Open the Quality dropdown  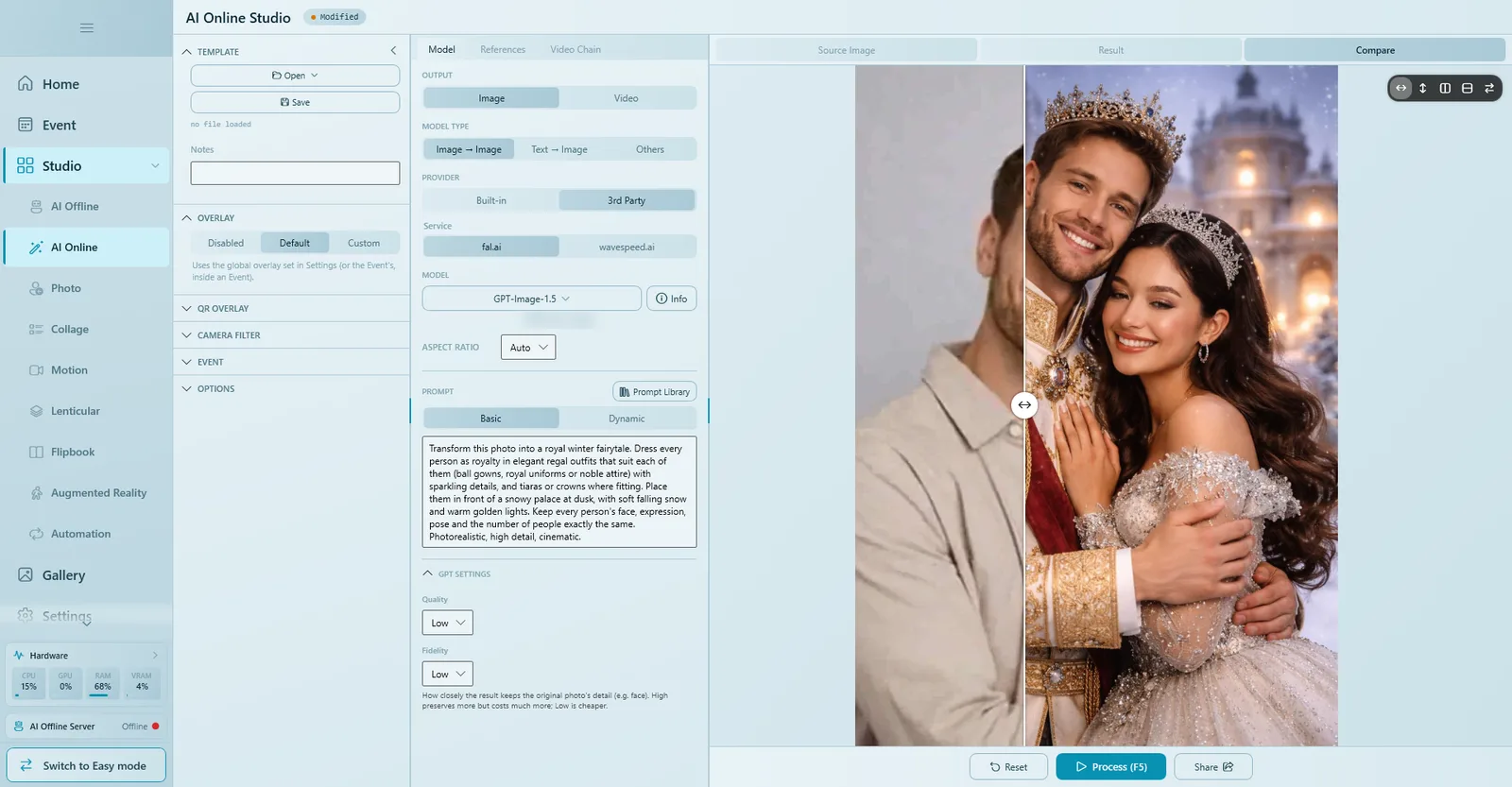pos(447,624)
